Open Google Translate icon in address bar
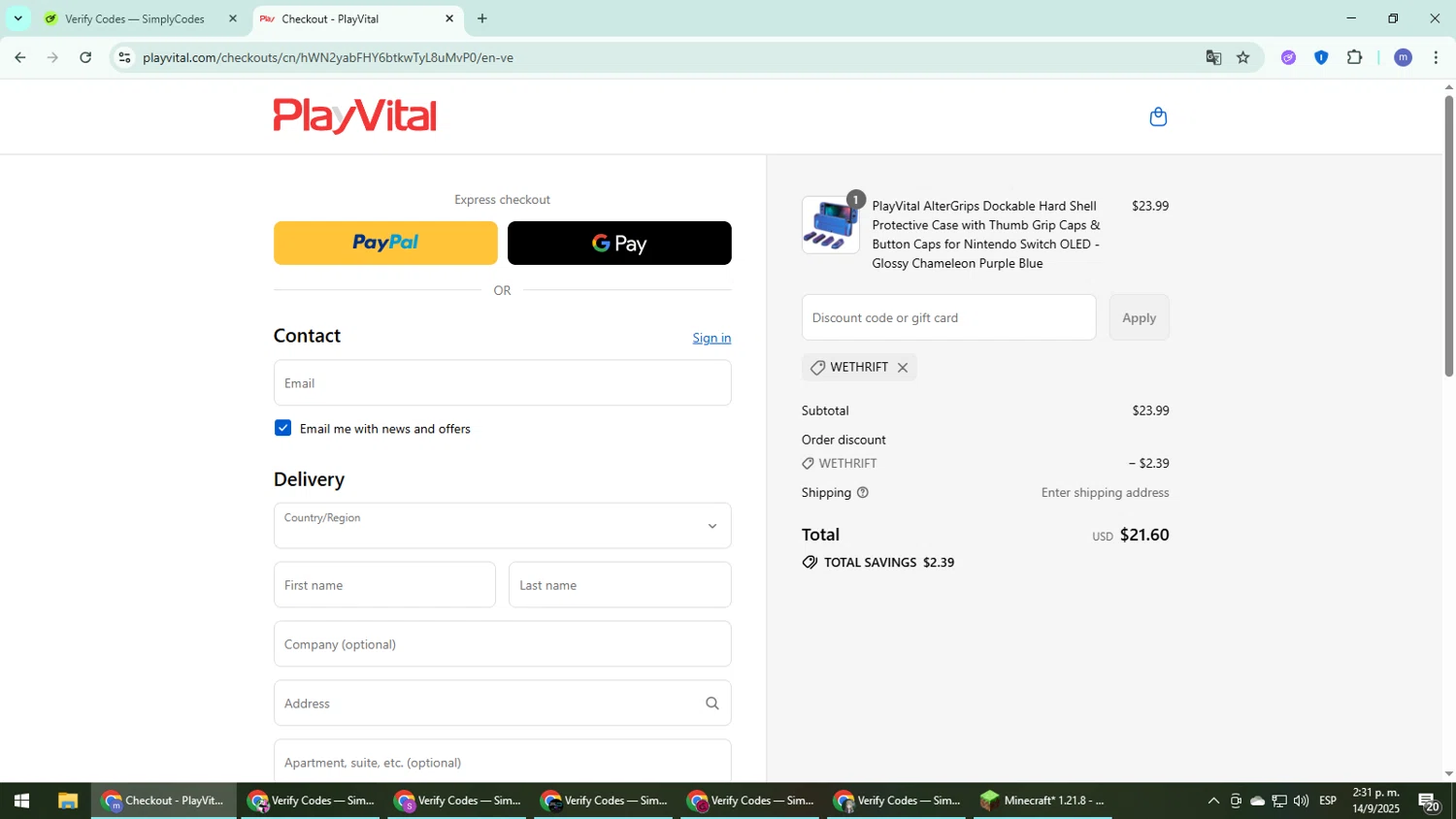The width and height of the screenshot is (1456, 819). click(x=1213, y=58)
